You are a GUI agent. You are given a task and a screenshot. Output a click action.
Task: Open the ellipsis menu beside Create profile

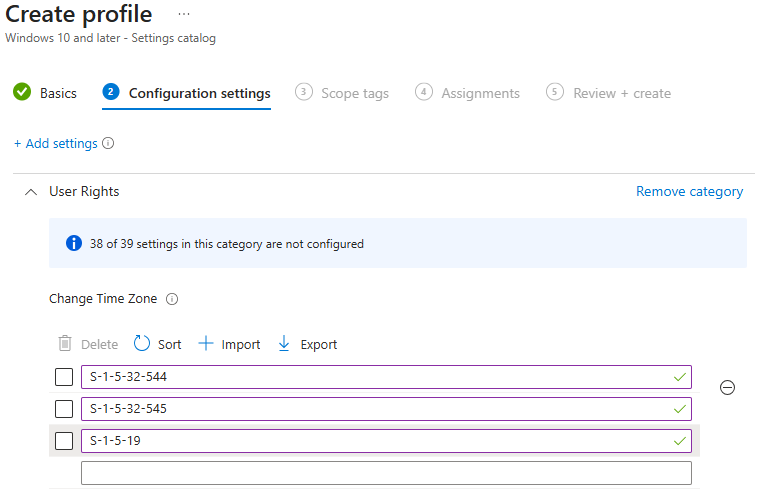[184, 14]
